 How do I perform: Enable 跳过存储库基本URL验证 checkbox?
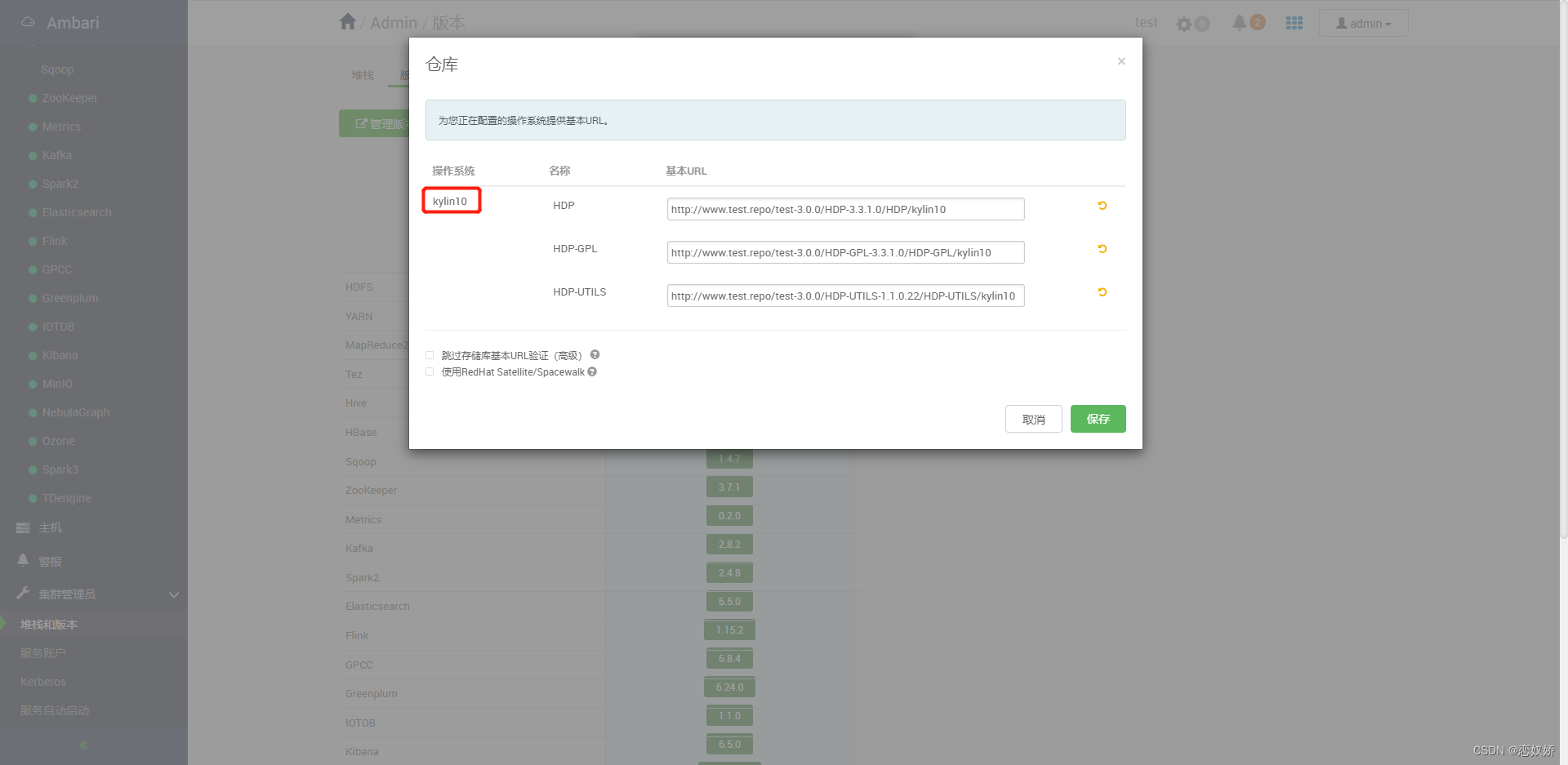pos(430,355)
